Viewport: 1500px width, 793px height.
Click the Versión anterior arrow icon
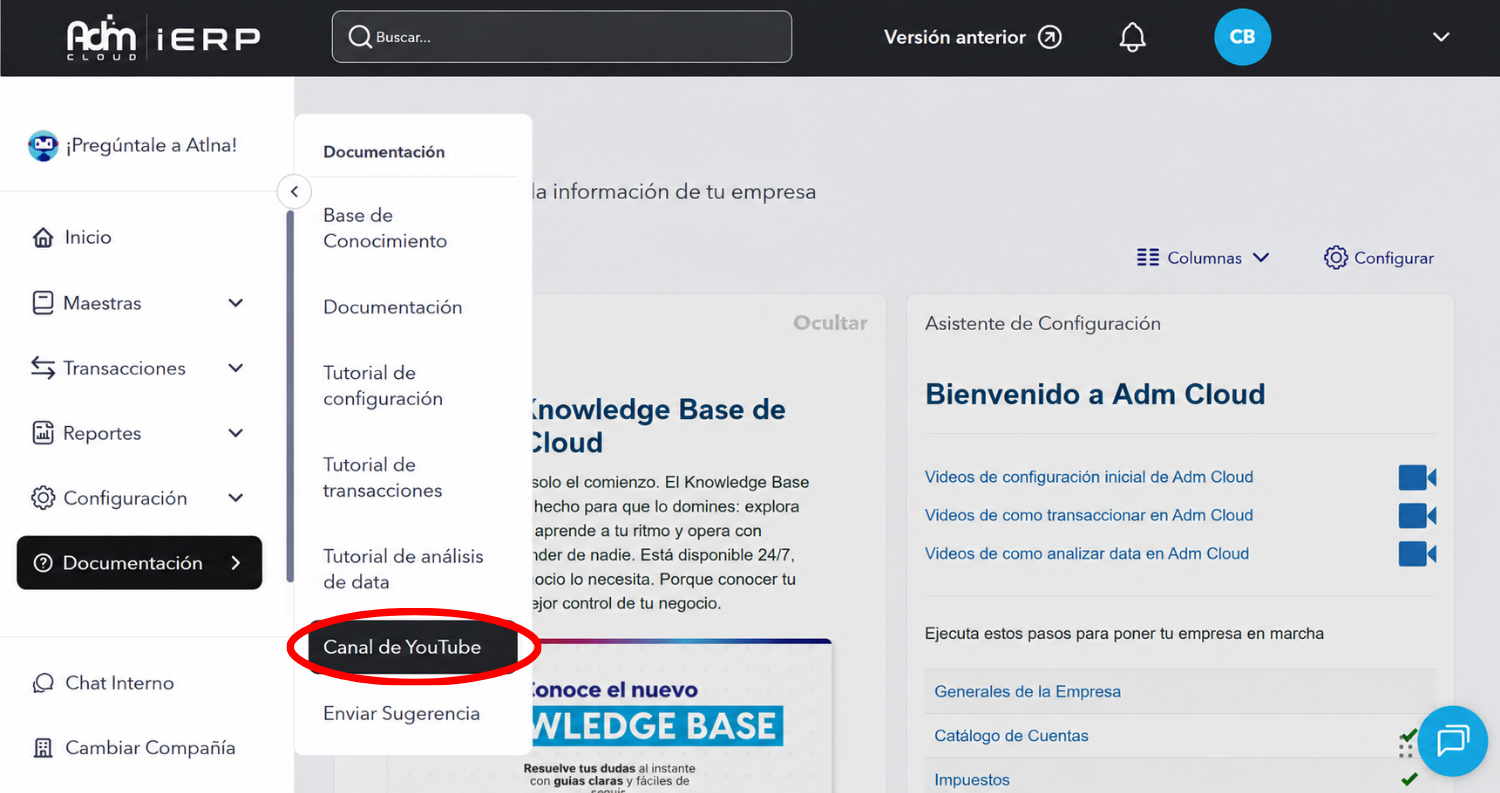point(1050,37)
